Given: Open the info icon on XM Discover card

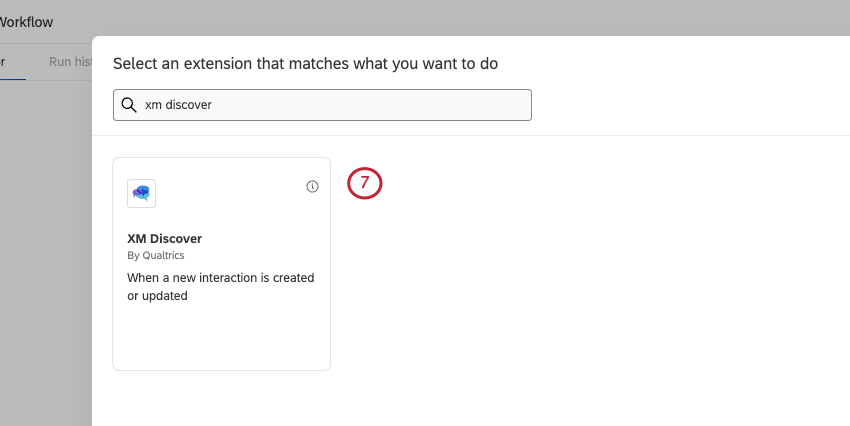Looking at the screenshot, I should (312, 187).
